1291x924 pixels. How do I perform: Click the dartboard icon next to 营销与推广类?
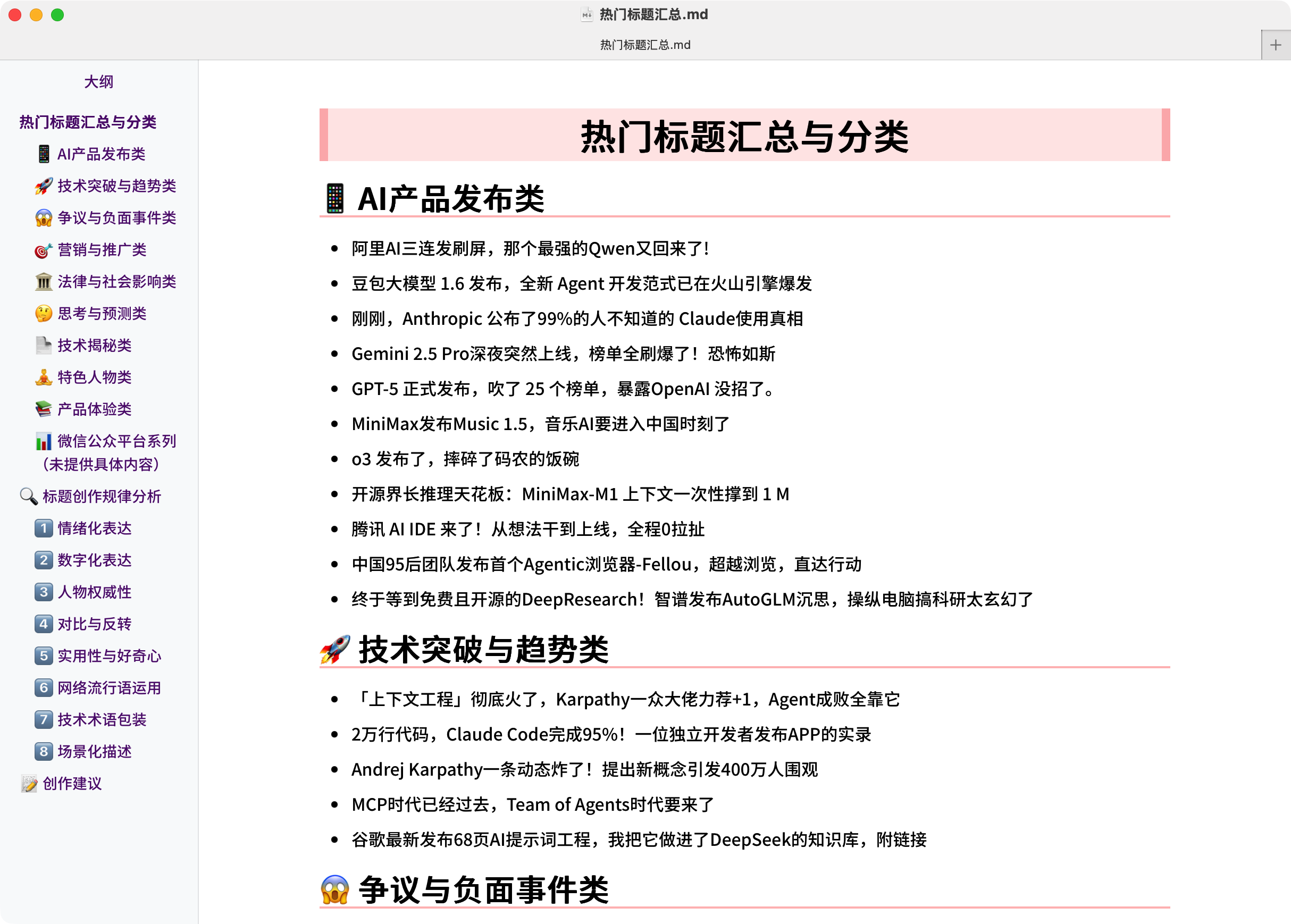[43, 250]
